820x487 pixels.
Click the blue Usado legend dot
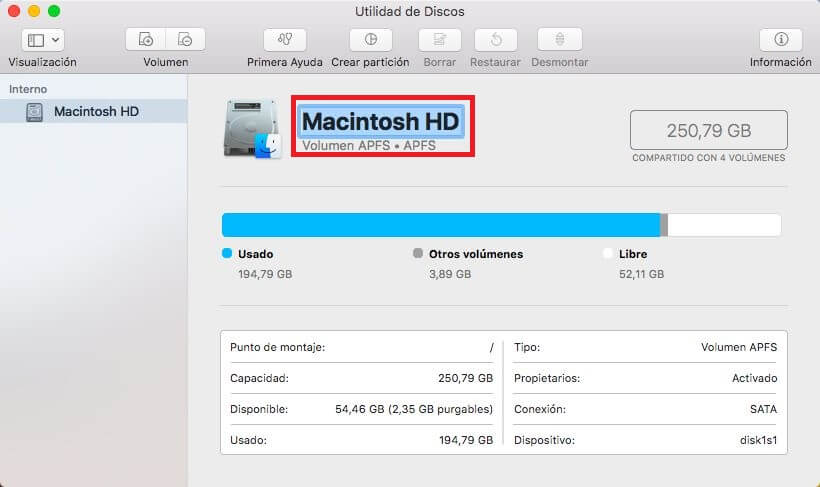point(227,253)
